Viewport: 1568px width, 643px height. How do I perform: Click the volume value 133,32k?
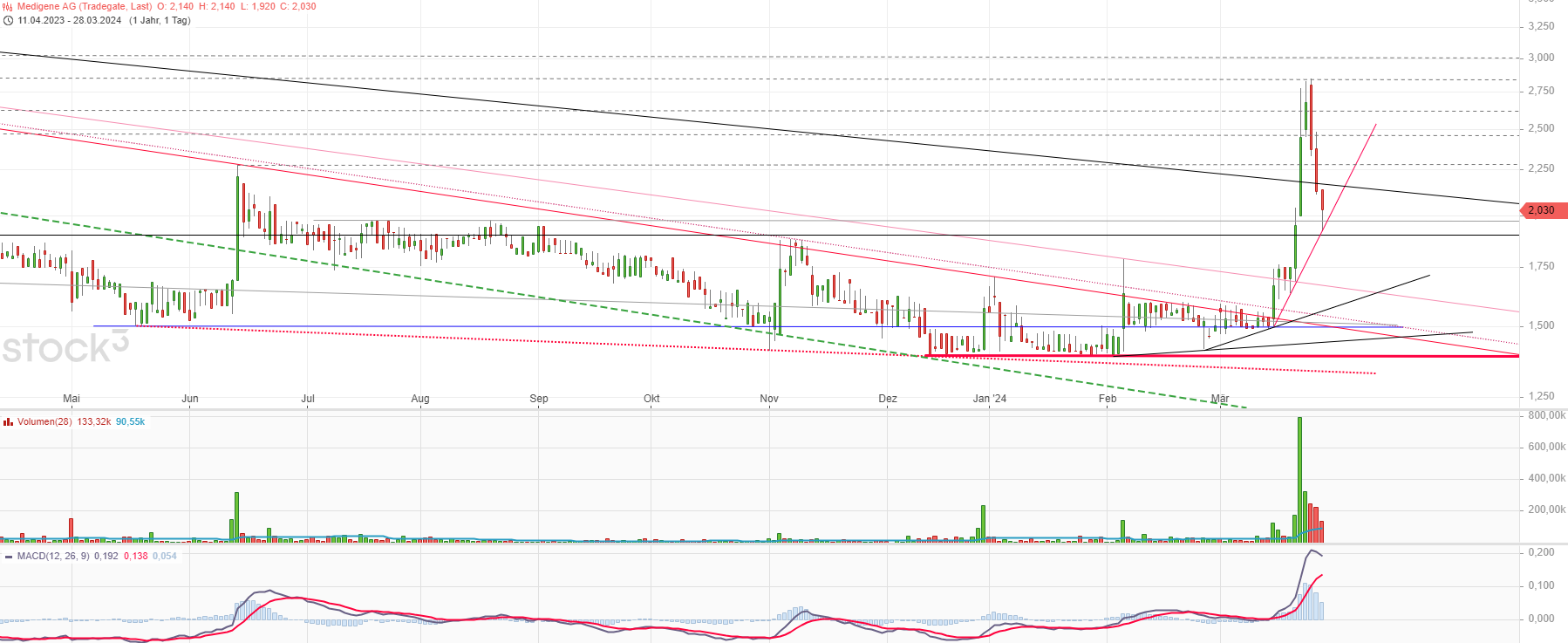pos(94,421)
